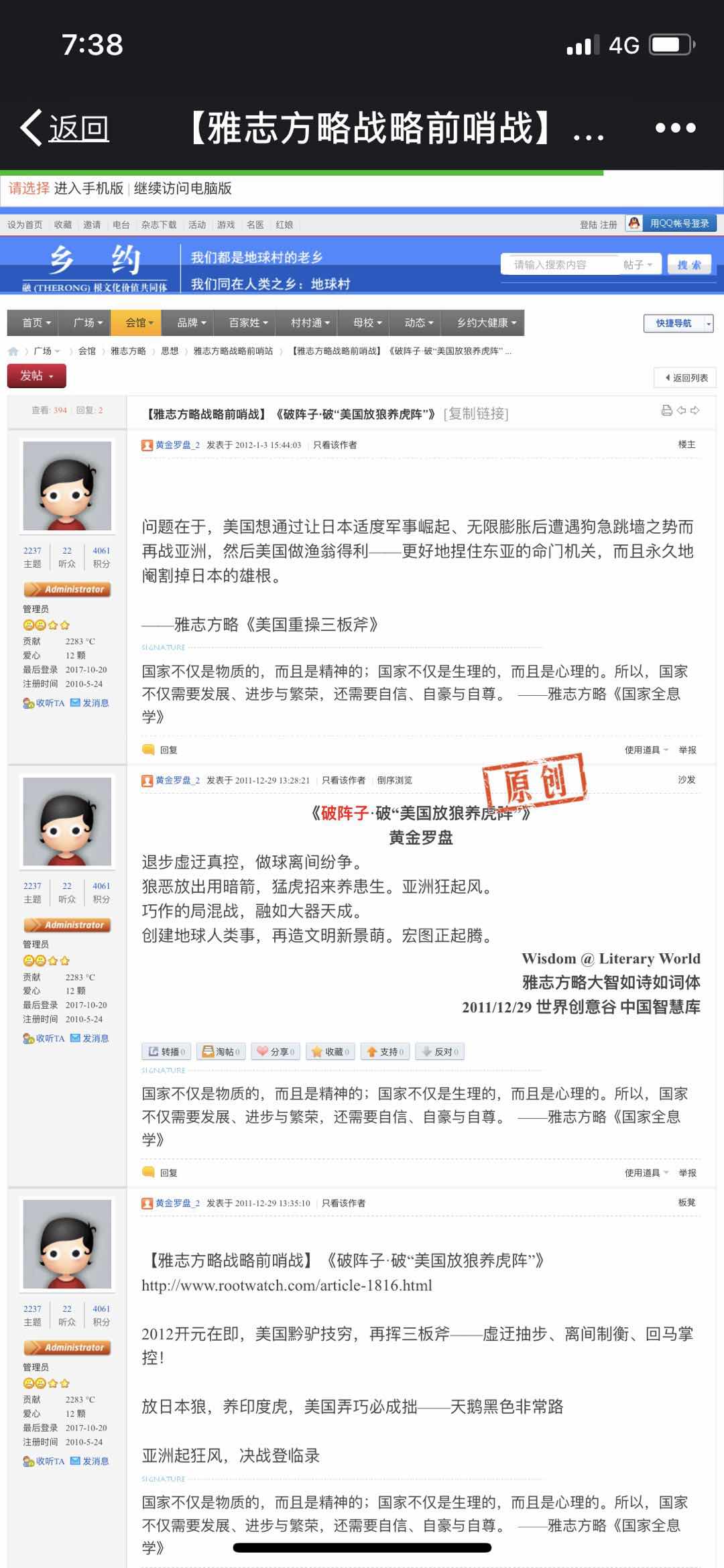Click the 支持 upvote button
Viewport: 724px width, 1568px height.
tap(385, 1051)
